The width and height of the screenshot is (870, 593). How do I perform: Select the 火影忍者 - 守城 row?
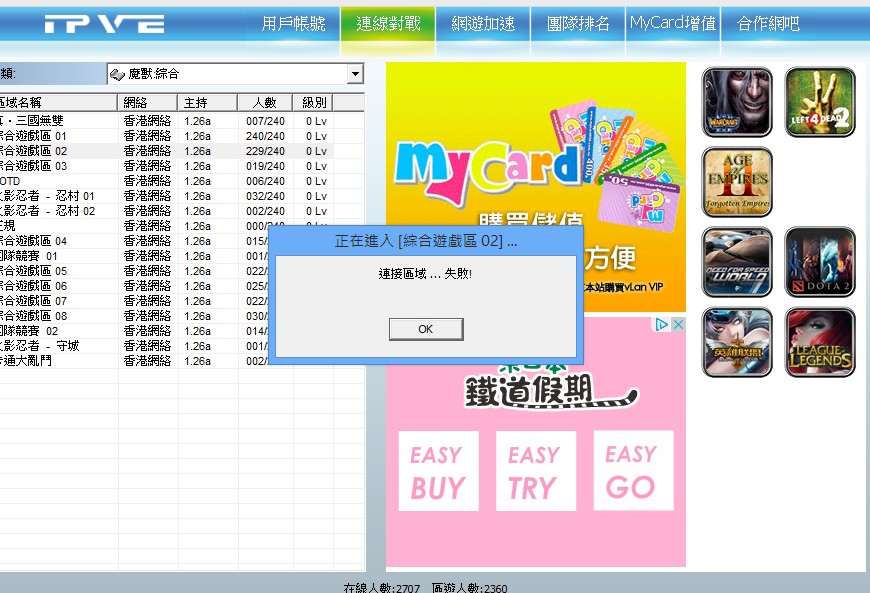(x=134, y=346)
